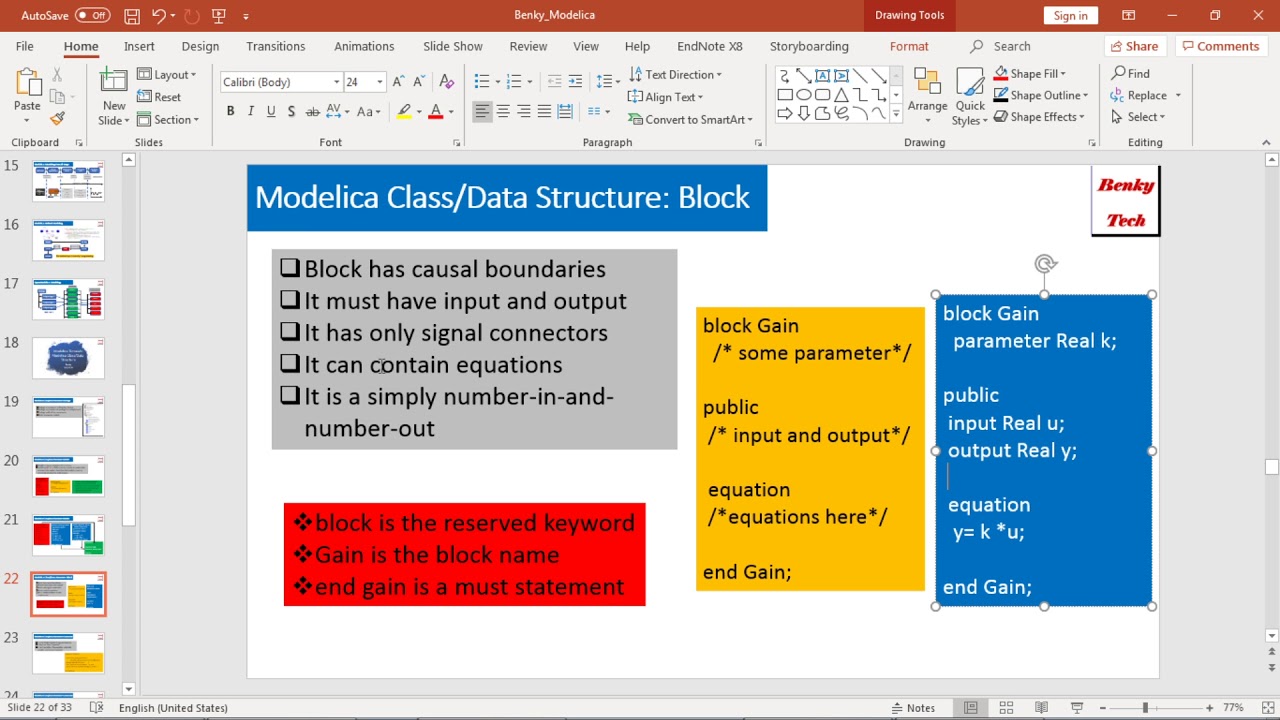This screenshot has height=720, width=1280.
Task: Open the Drawing Tools Format tab
Action: [x=909, y=46]
